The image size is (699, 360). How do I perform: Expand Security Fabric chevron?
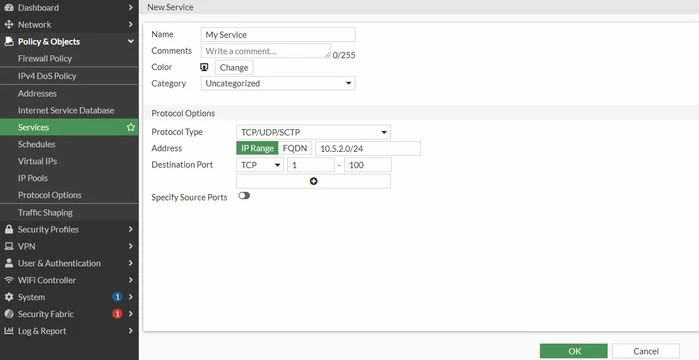click(x=131, y=314)
